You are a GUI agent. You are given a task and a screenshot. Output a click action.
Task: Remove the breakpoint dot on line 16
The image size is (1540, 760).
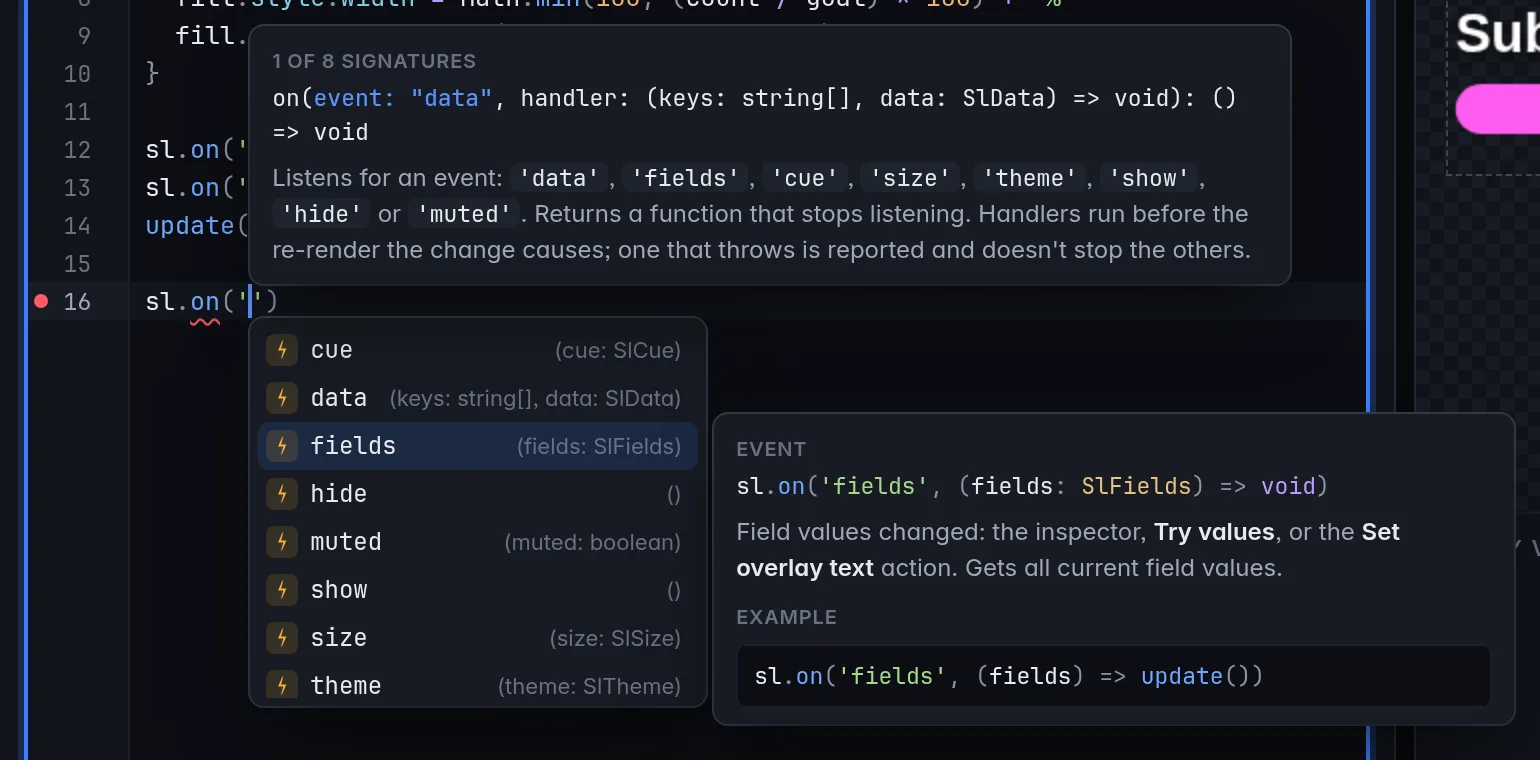pyautogui.click(x=41, y=301)
